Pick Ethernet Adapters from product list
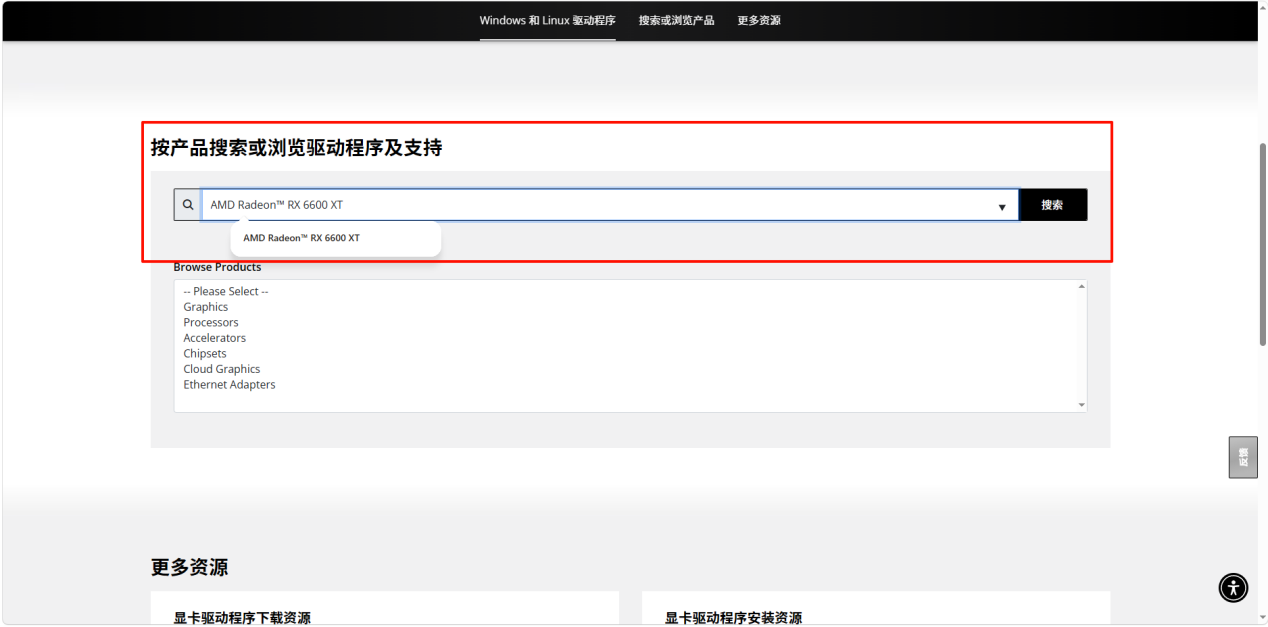 229,384
